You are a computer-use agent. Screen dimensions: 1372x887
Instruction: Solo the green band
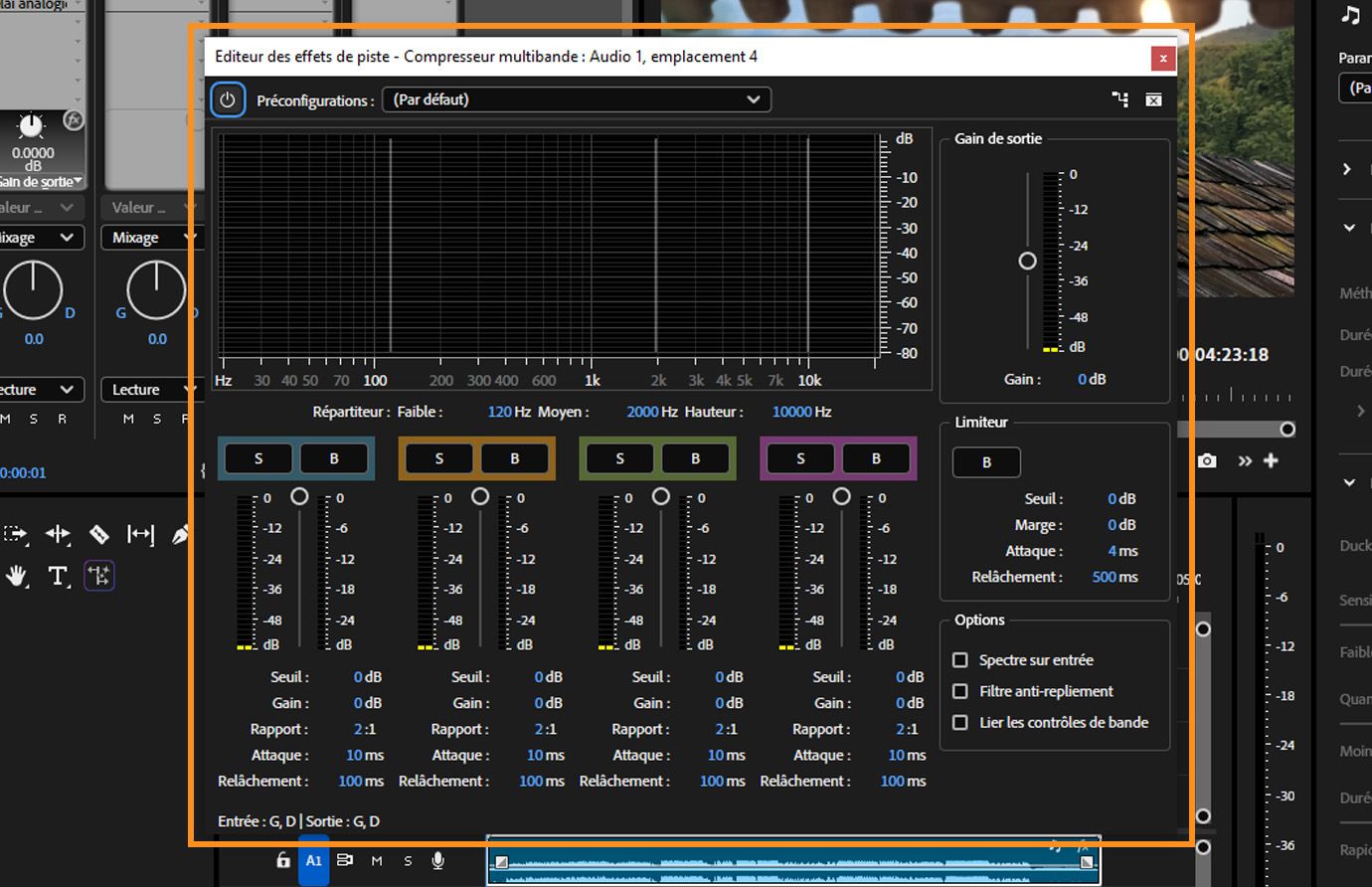click(620, 458)
